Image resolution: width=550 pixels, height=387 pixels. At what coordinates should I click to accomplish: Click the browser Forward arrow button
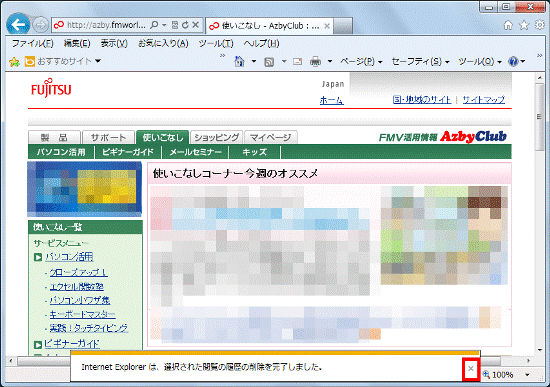tap(40, 25)
